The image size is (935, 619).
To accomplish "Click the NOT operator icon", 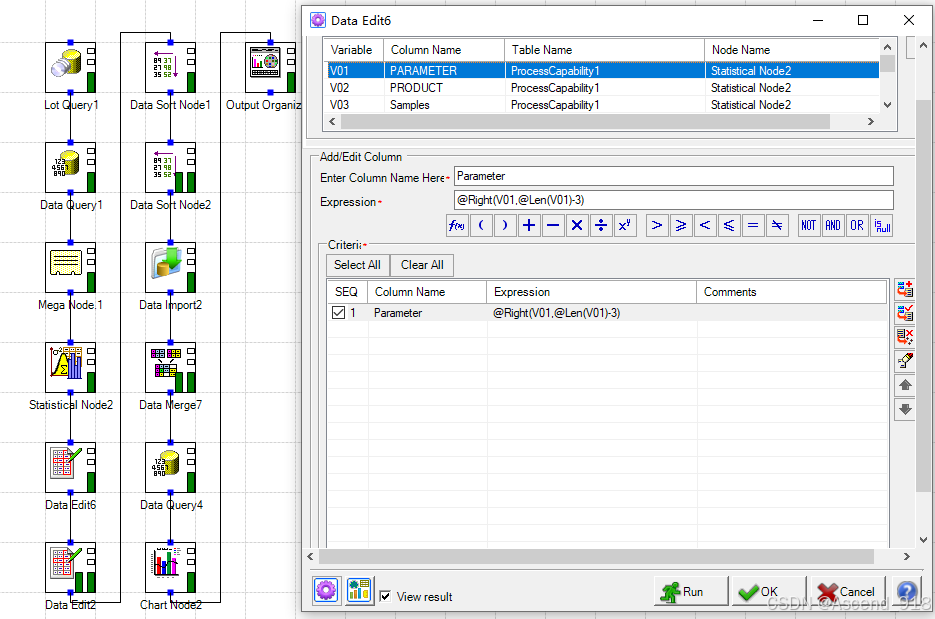I will tap(808, 225).
